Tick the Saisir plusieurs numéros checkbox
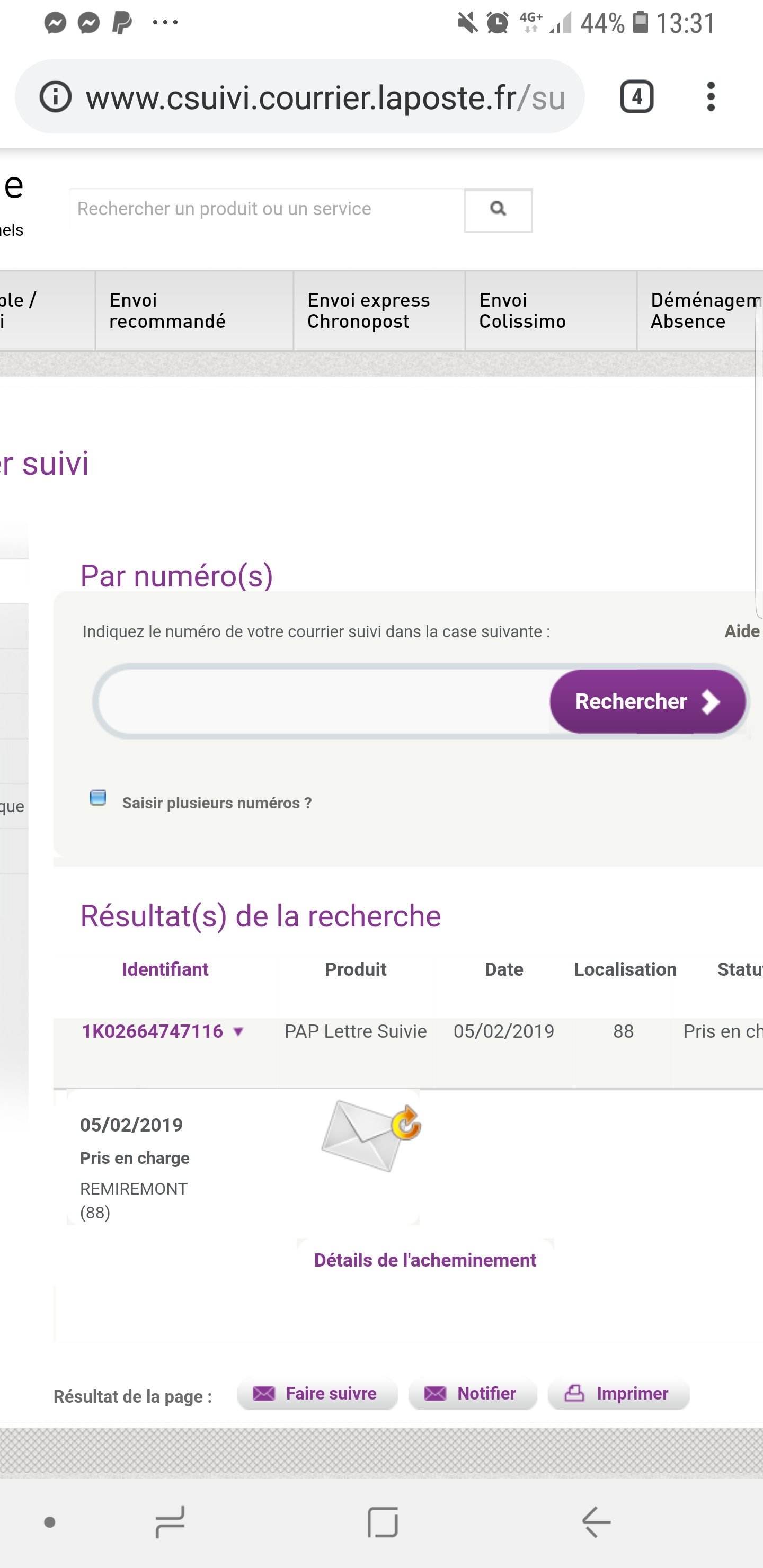This screenshot has height=1568, width=763. point(98,798)
